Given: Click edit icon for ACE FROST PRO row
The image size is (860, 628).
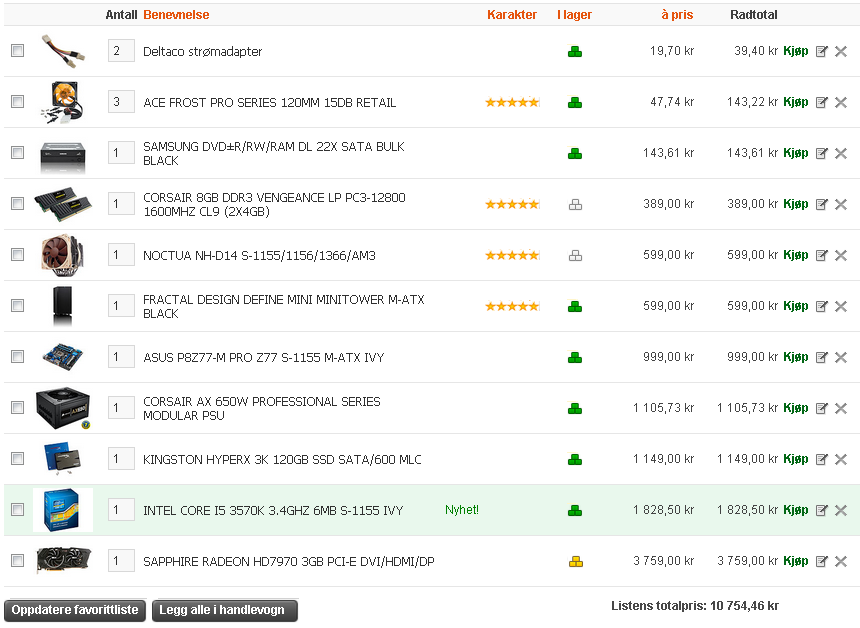Looking at the screenshot, I should [821, 103].
